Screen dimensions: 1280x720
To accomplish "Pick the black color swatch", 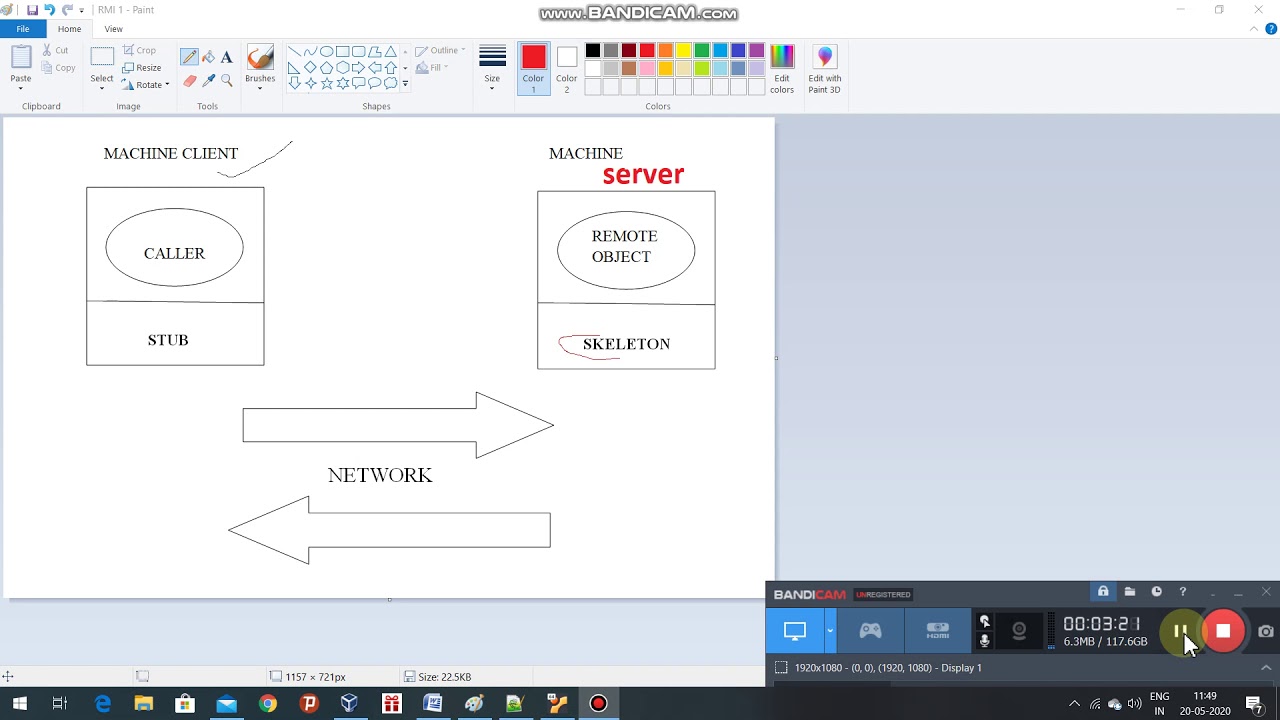I will [593, 51].
